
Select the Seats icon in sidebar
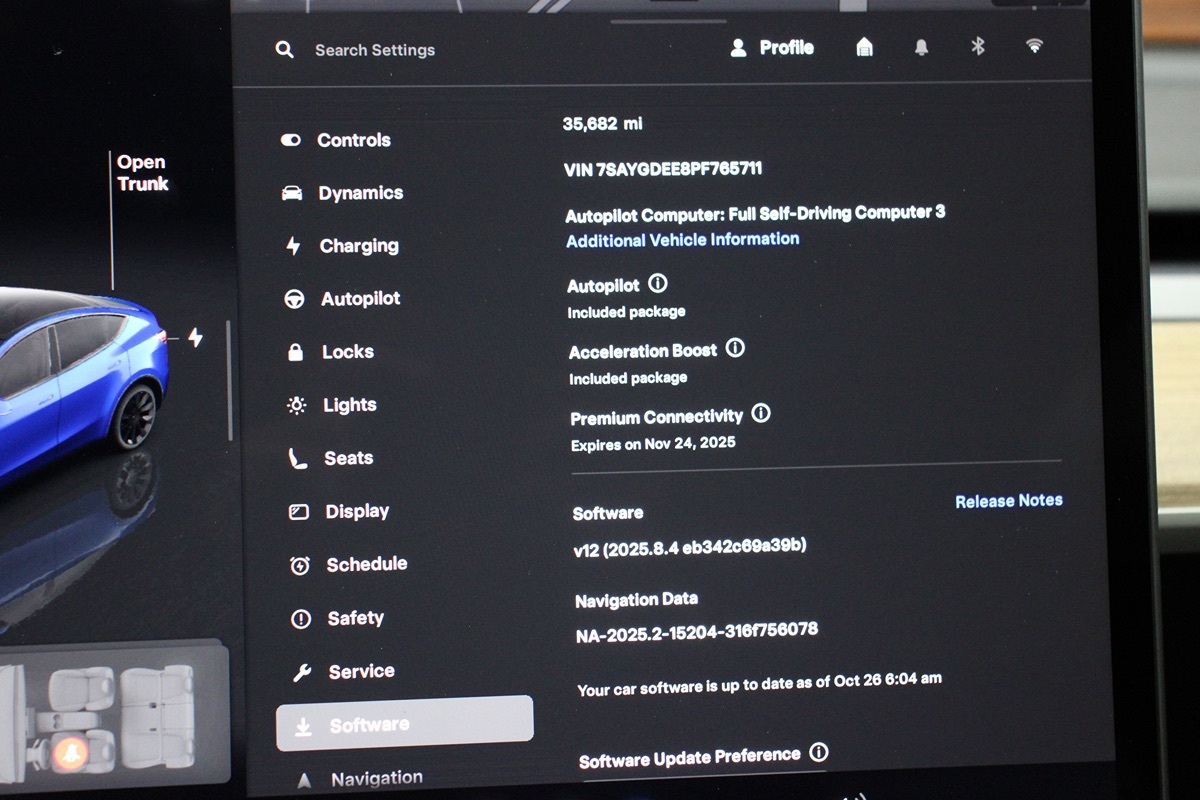coord(296,457)
